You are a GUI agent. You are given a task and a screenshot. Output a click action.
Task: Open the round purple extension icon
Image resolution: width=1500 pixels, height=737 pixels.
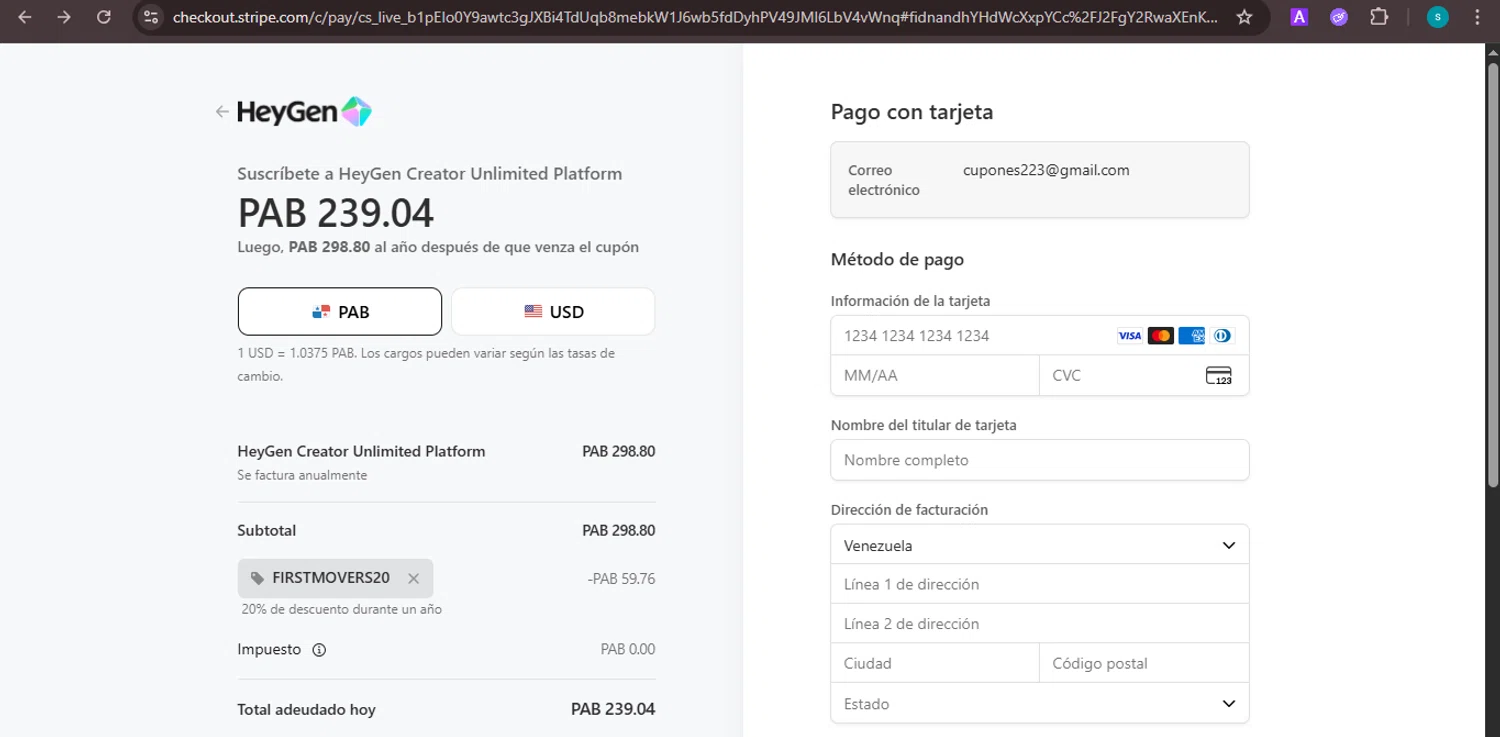click(x=1339, y=17)
